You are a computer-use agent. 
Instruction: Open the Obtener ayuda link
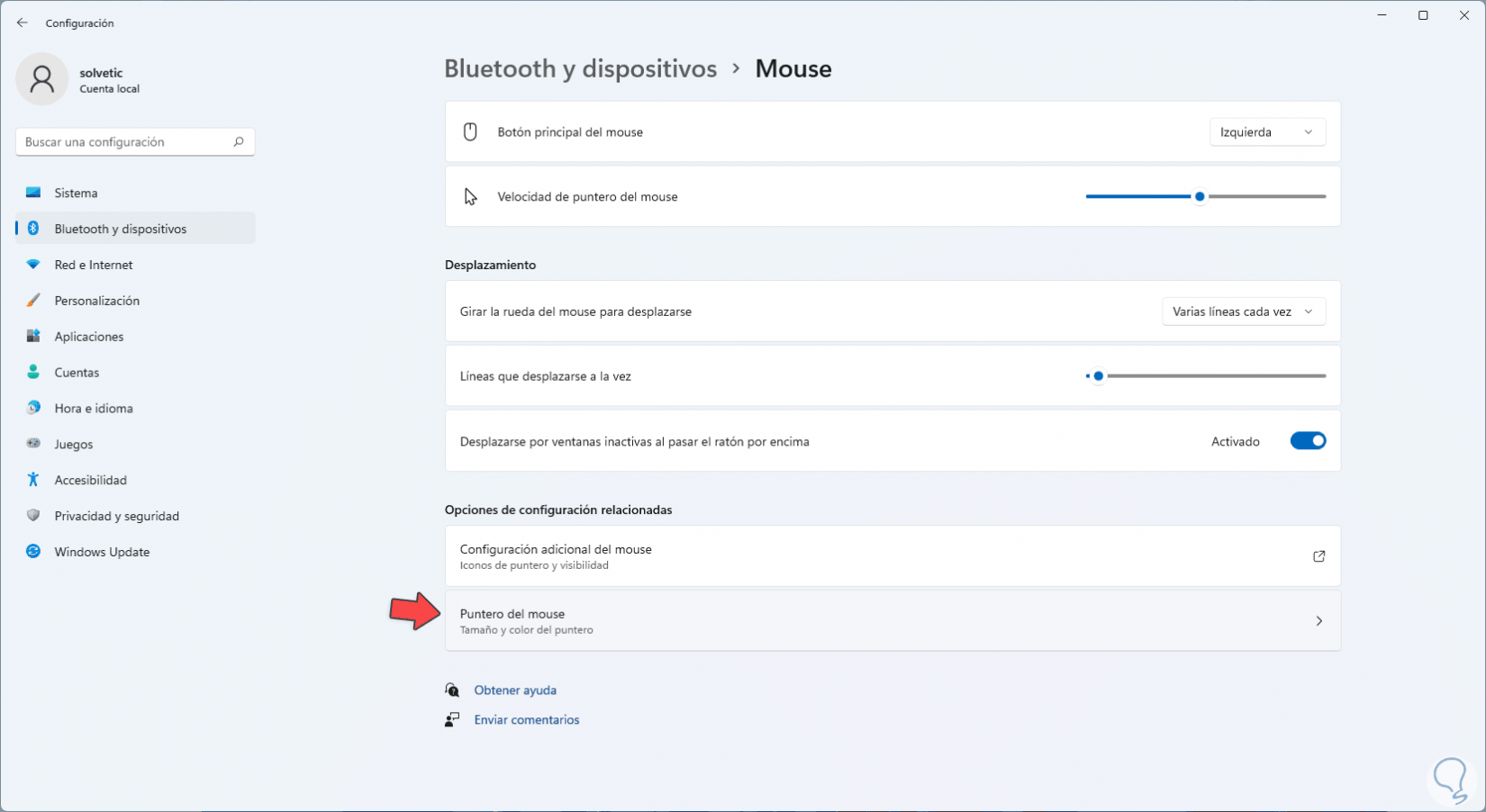[515, 690]
